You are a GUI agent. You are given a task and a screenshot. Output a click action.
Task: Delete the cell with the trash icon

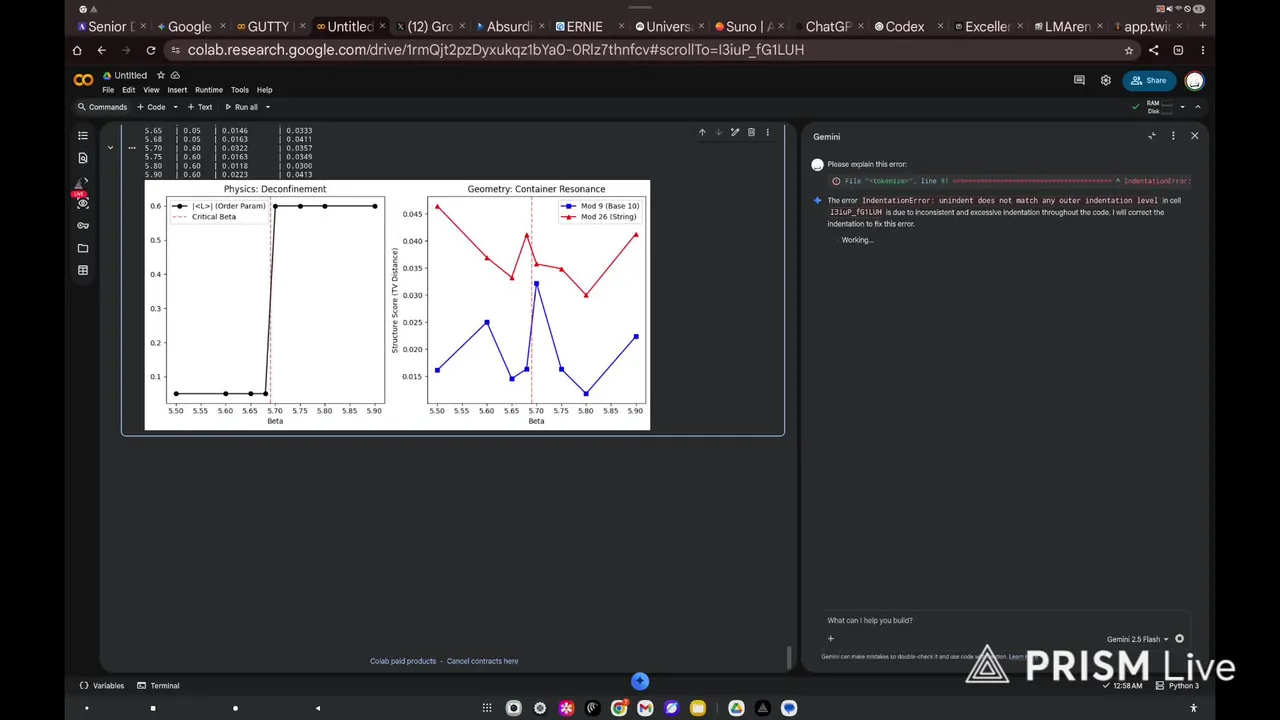coord(751,132)
